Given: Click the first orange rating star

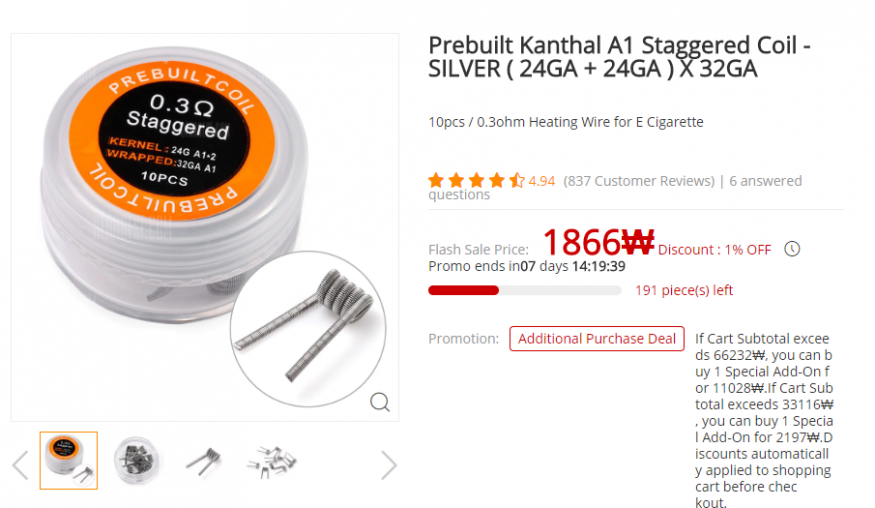Looking at the screenshot, I should click(436, 180).
